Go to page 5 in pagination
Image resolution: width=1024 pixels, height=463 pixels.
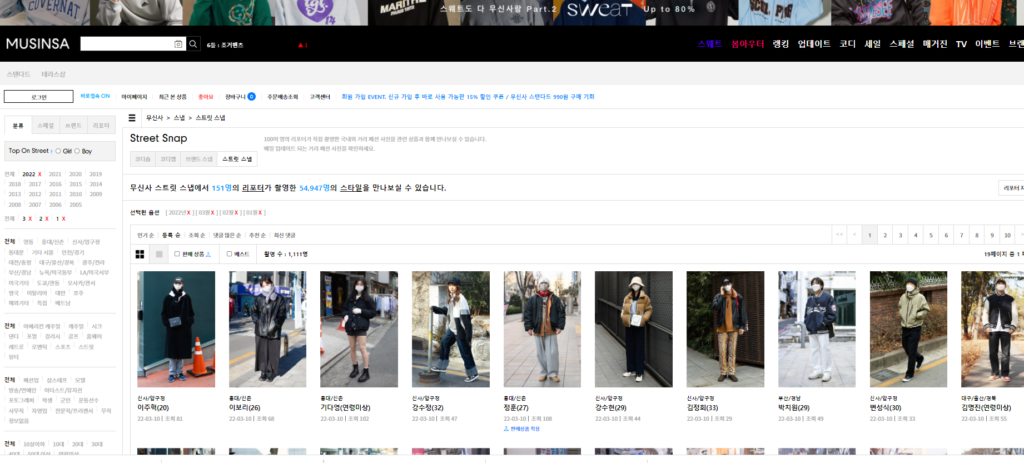pos(930,235)
